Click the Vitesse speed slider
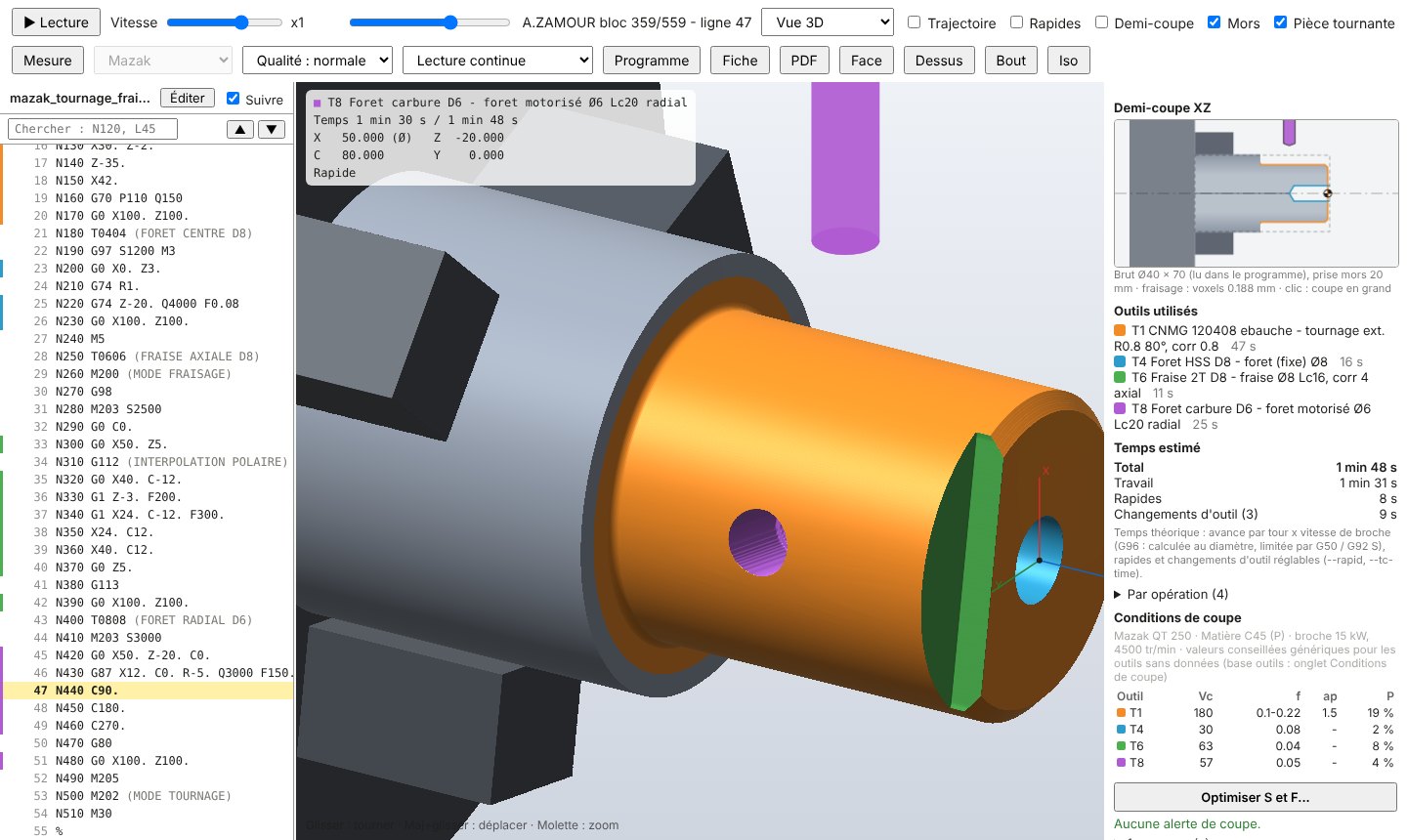This screenshot has width=1407, height=840. point(224,22)
